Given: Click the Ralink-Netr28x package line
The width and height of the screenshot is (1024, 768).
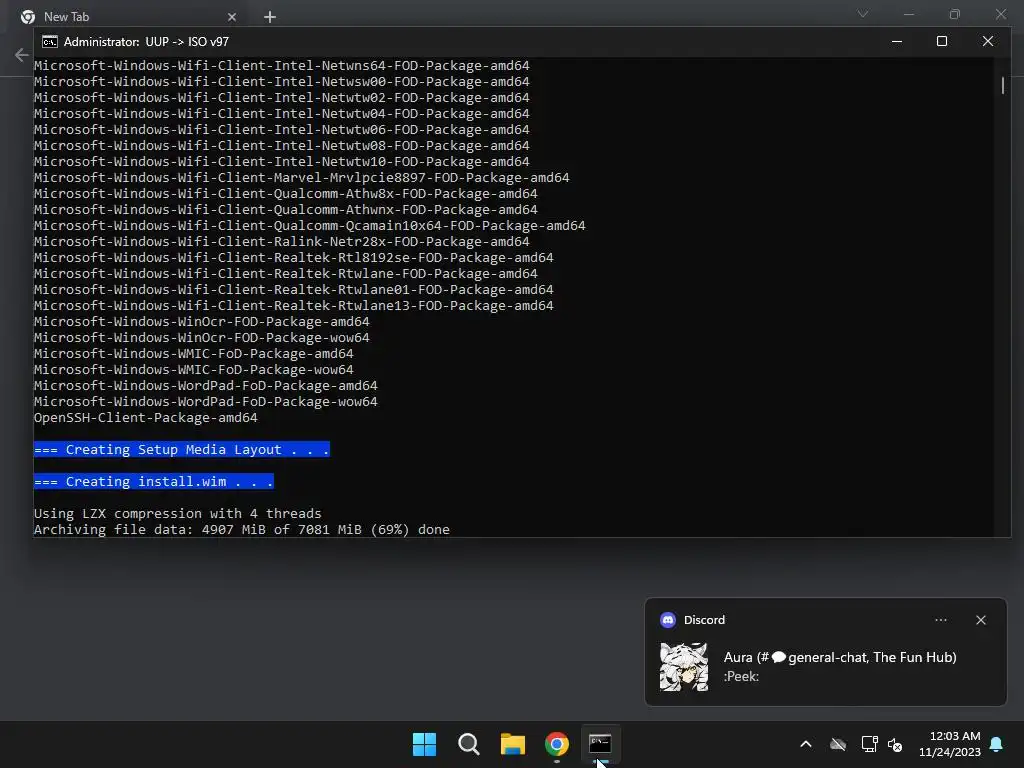Looking at the screenshot, I should point(281,242).
